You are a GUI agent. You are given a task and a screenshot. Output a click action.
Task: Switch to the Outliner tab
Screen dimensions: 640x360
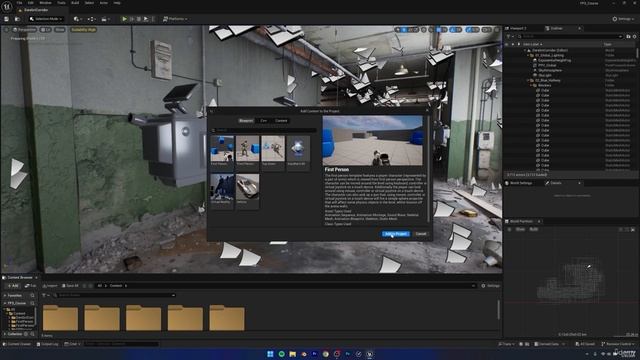[557, 29]
